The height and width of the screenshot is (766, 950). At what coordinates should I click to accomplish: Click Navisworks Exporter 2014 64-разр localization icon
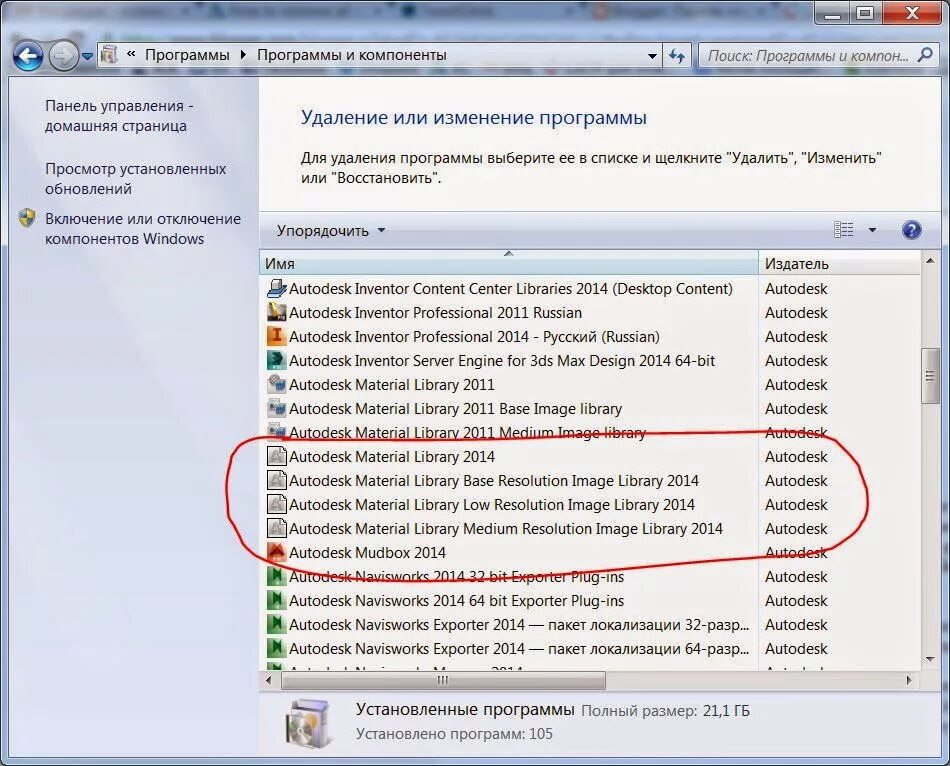(x=277, y=648)
